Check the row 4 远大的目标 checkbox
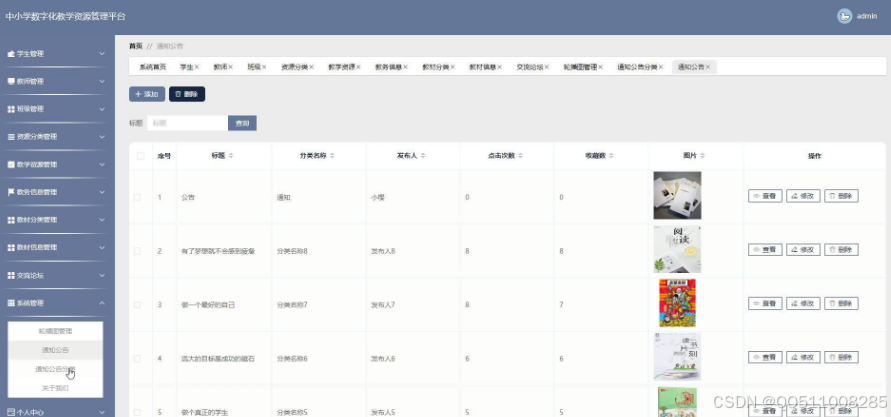Screen dimensions: 891x417 tap(137, 358)
